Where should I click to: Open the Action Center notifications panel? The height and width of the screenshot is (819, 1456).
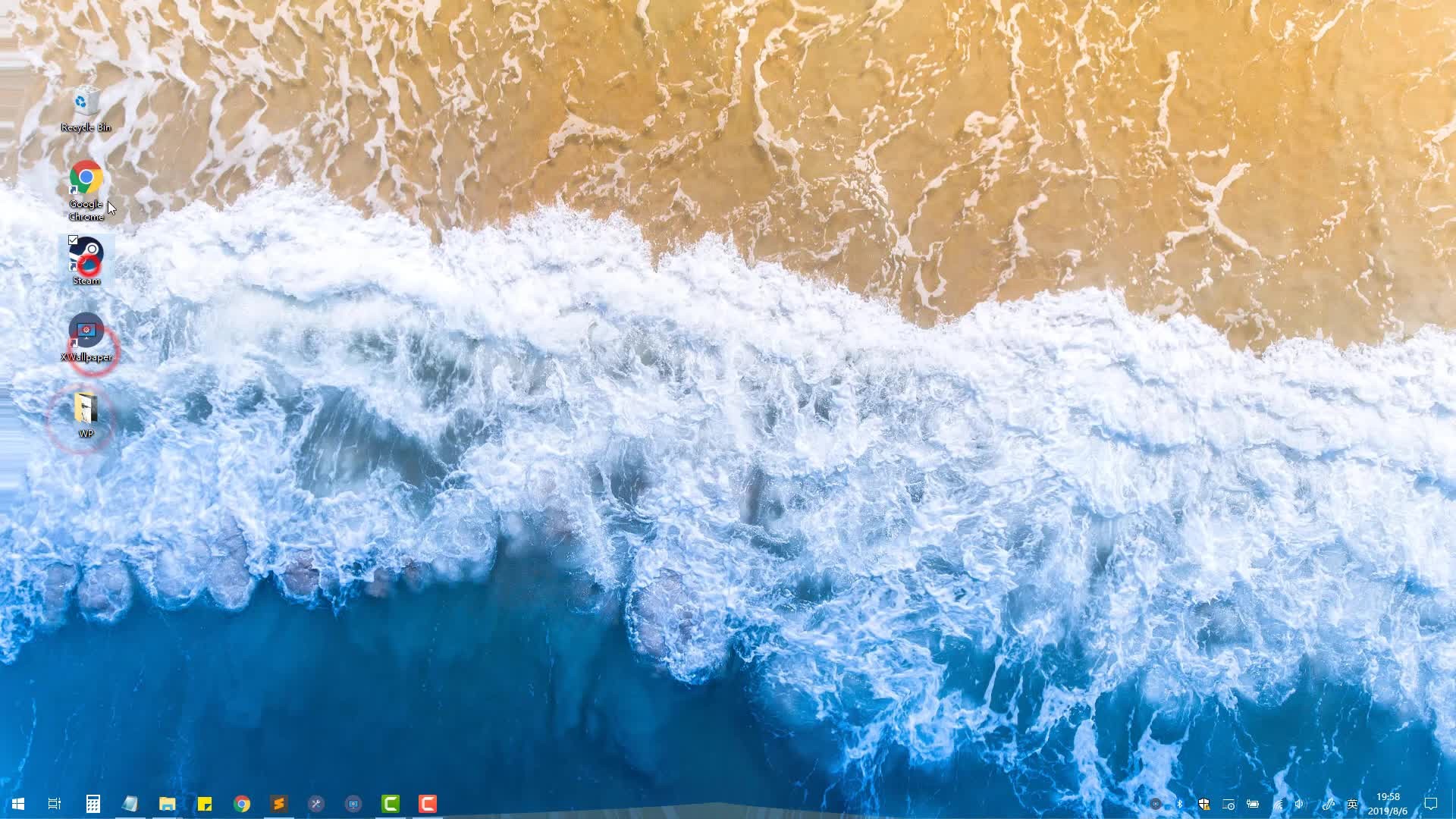pyautogui.click(x=1431, y=804)
